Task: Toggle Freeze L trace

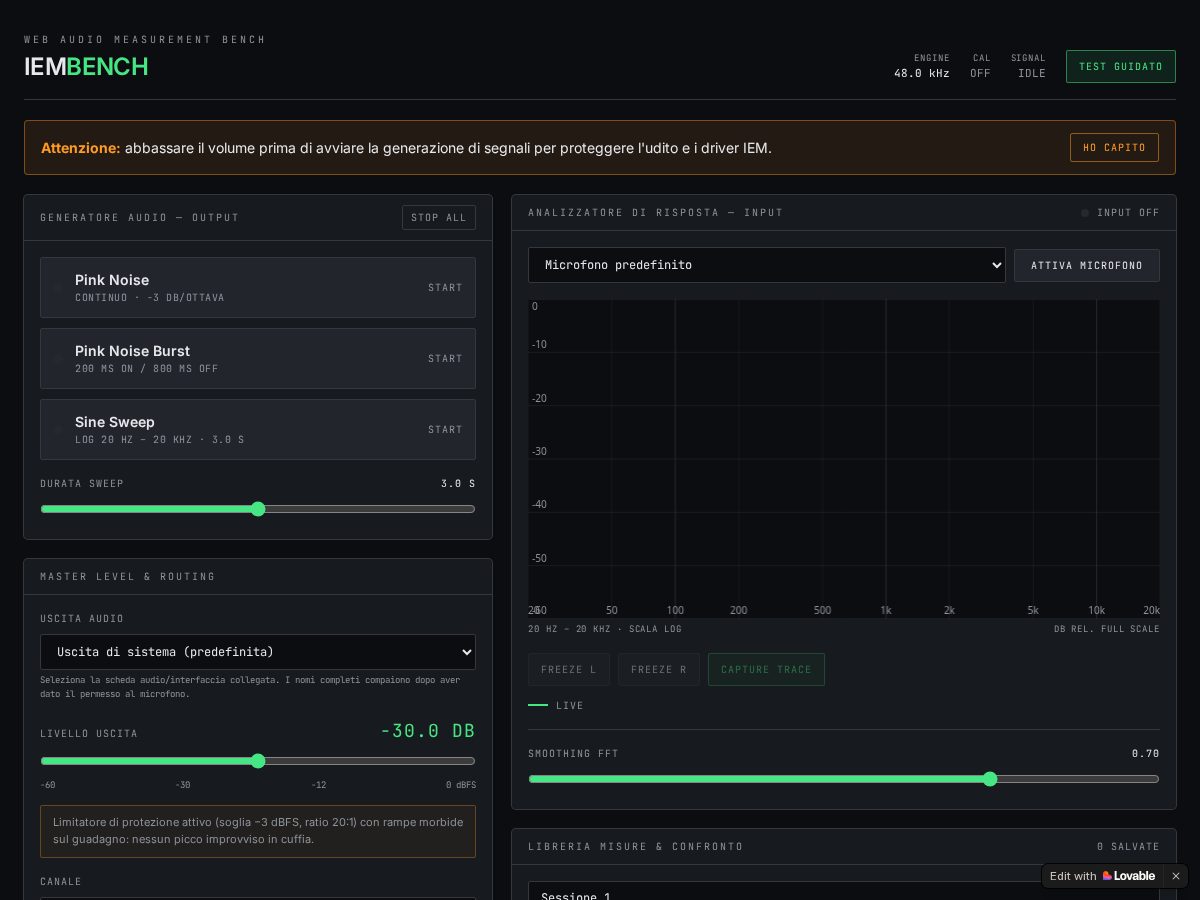Action: pyautogui.click(x=569, y=670)
